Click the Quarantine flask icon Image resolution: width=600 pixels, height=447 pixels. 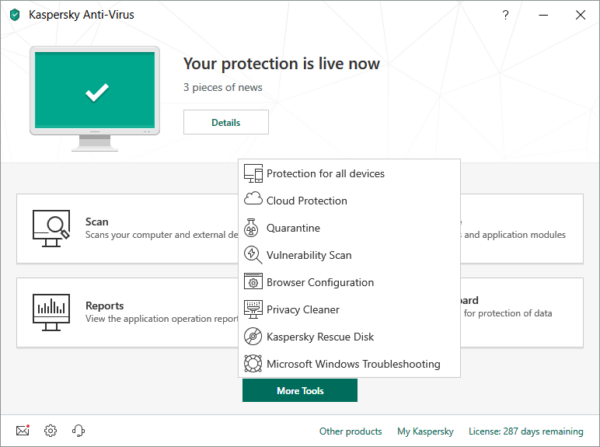(x=251, y=228)
